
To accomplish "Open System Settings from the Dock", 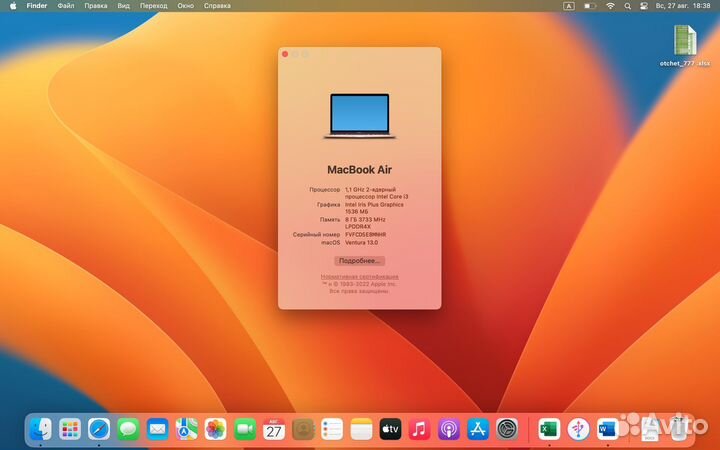I will [x=507, y=430].
